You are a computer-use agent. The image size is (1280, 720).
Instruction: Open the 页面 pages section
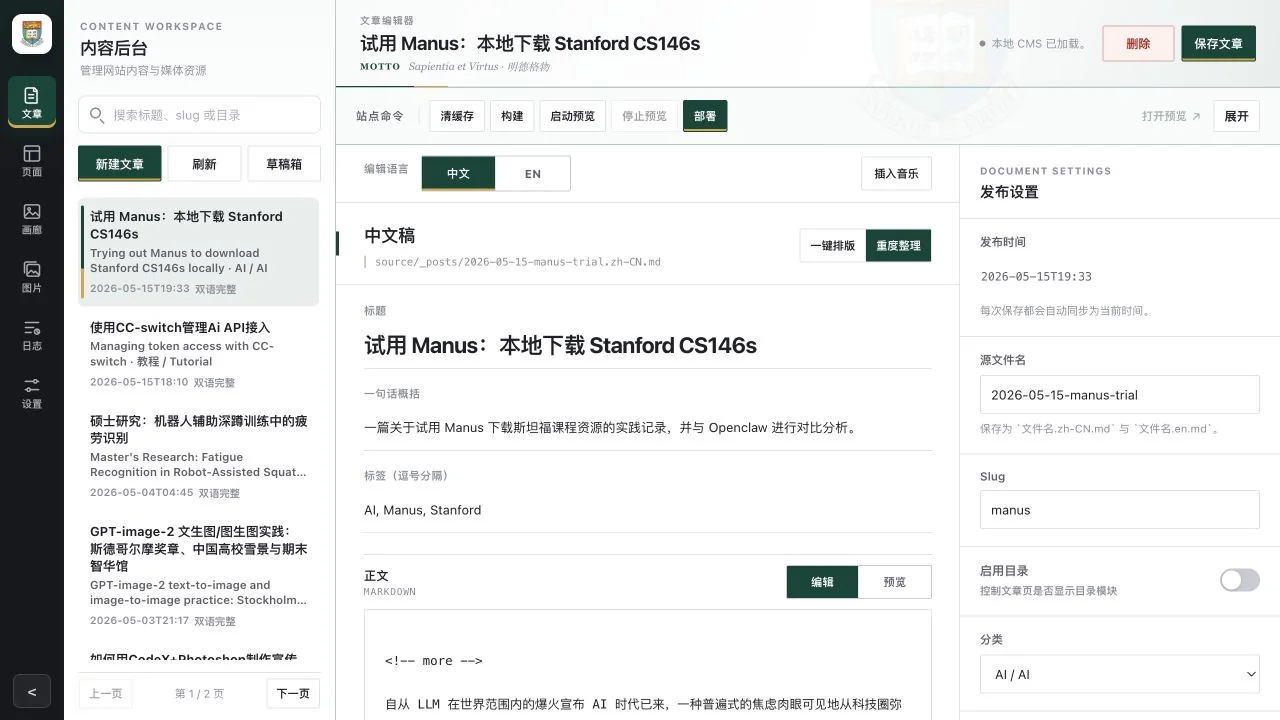click(32, 160)
